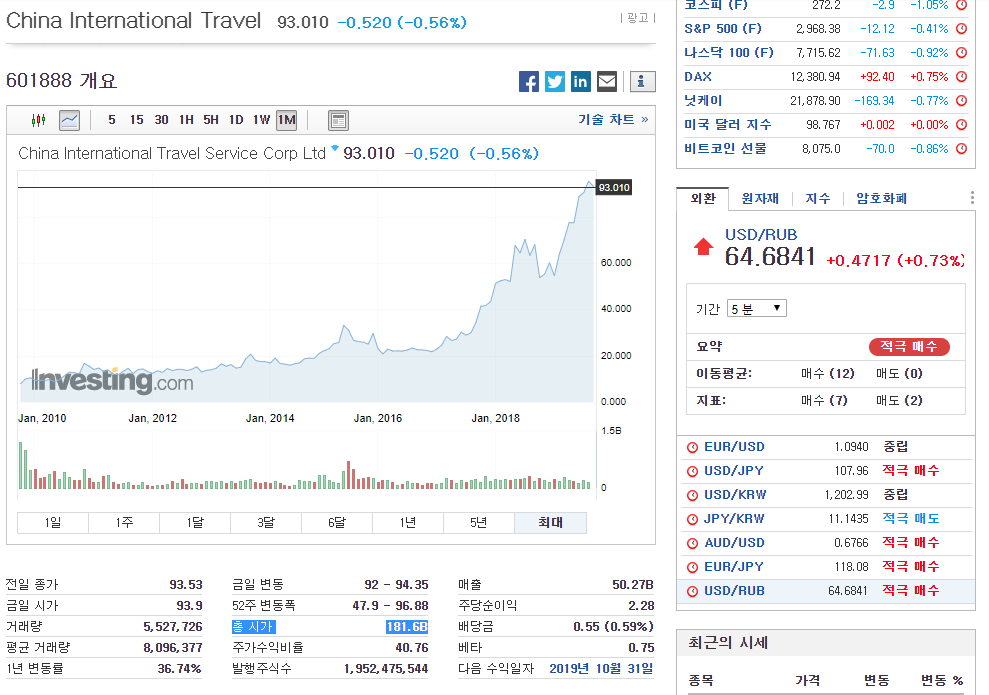This screenshot has height=695, width=989.
Task: Click the clock icon beside DAX row
Action: 962,77
